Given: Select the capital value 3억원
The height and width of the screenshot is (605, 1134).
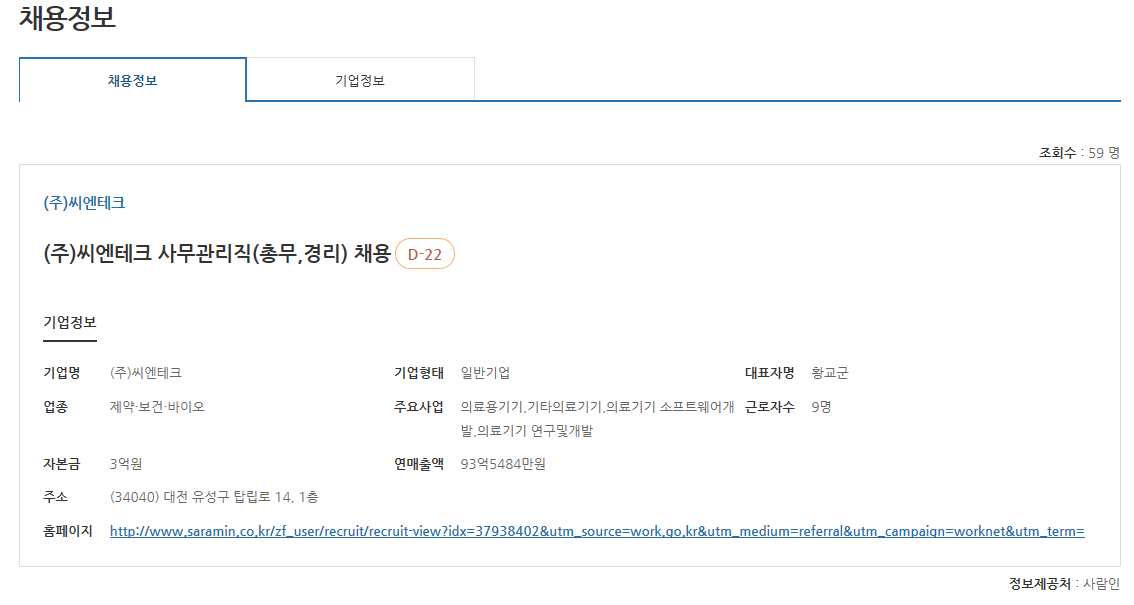Looking at the screenshot, I should [126, 464].
